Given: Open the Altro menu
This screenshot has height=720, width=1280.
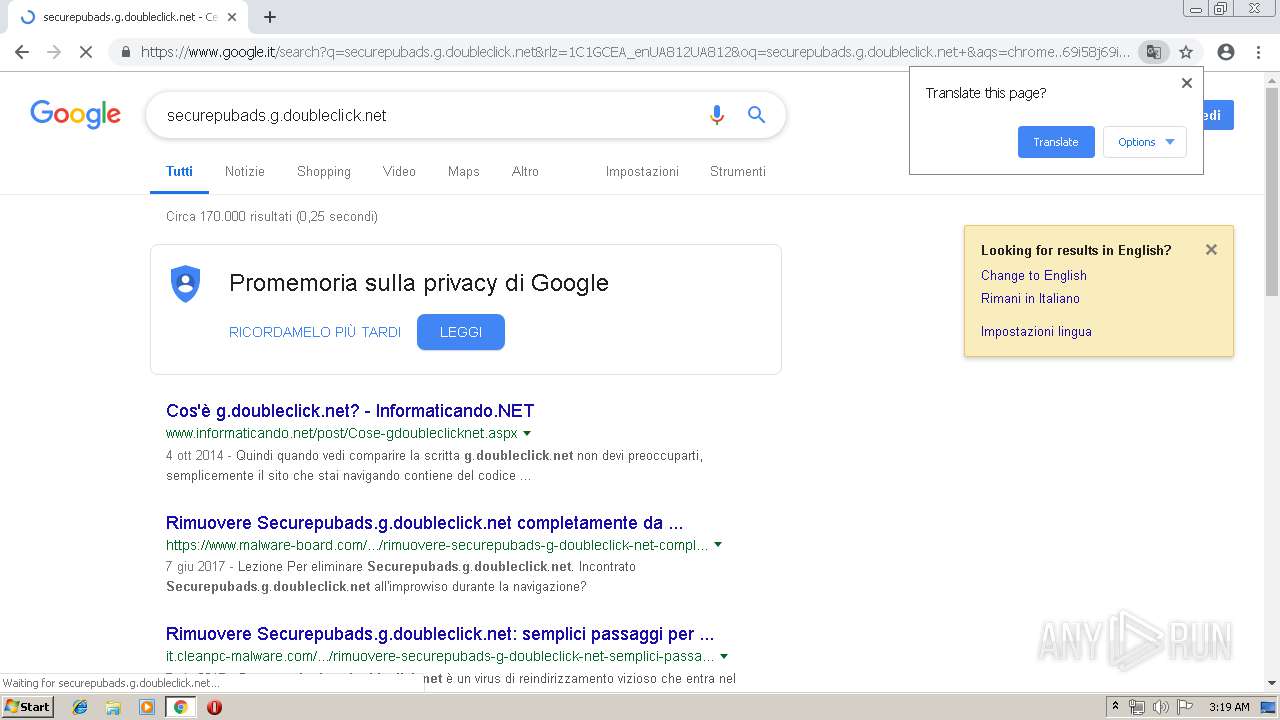Looking at the screenshot, I should (525, 172).
